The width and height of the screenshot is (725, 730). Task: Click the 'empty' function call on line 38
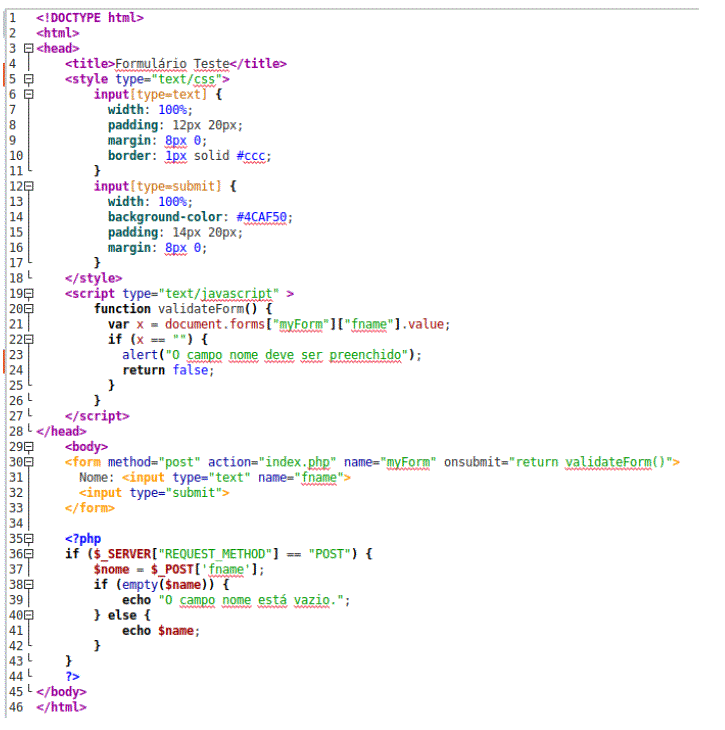tap(140, 584)
